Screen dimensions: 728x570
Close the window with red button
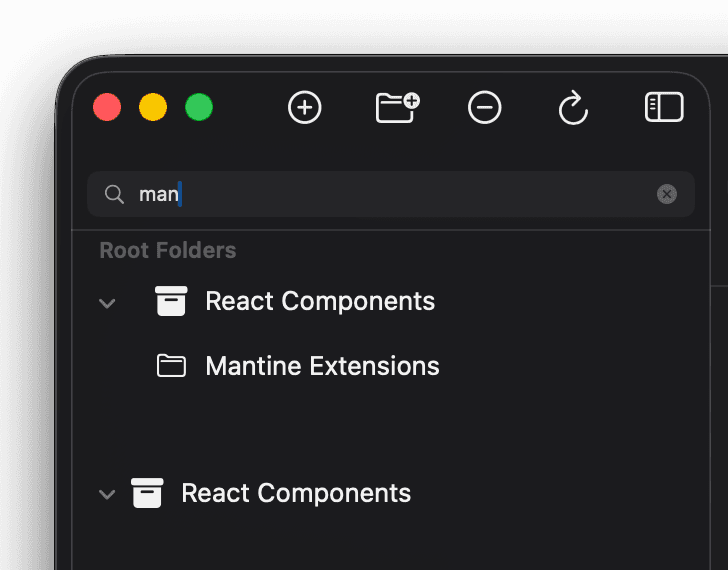107,107
